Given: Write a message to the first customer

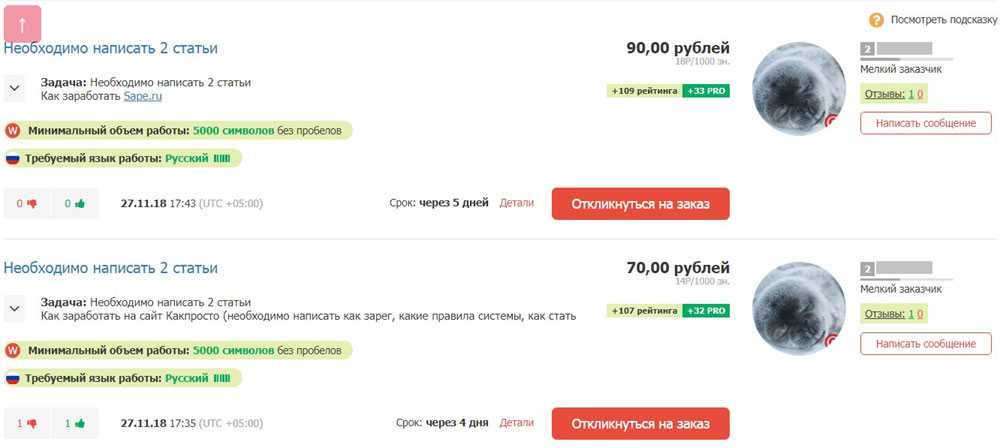Looking at the screenshot, I should click(925, 123).
